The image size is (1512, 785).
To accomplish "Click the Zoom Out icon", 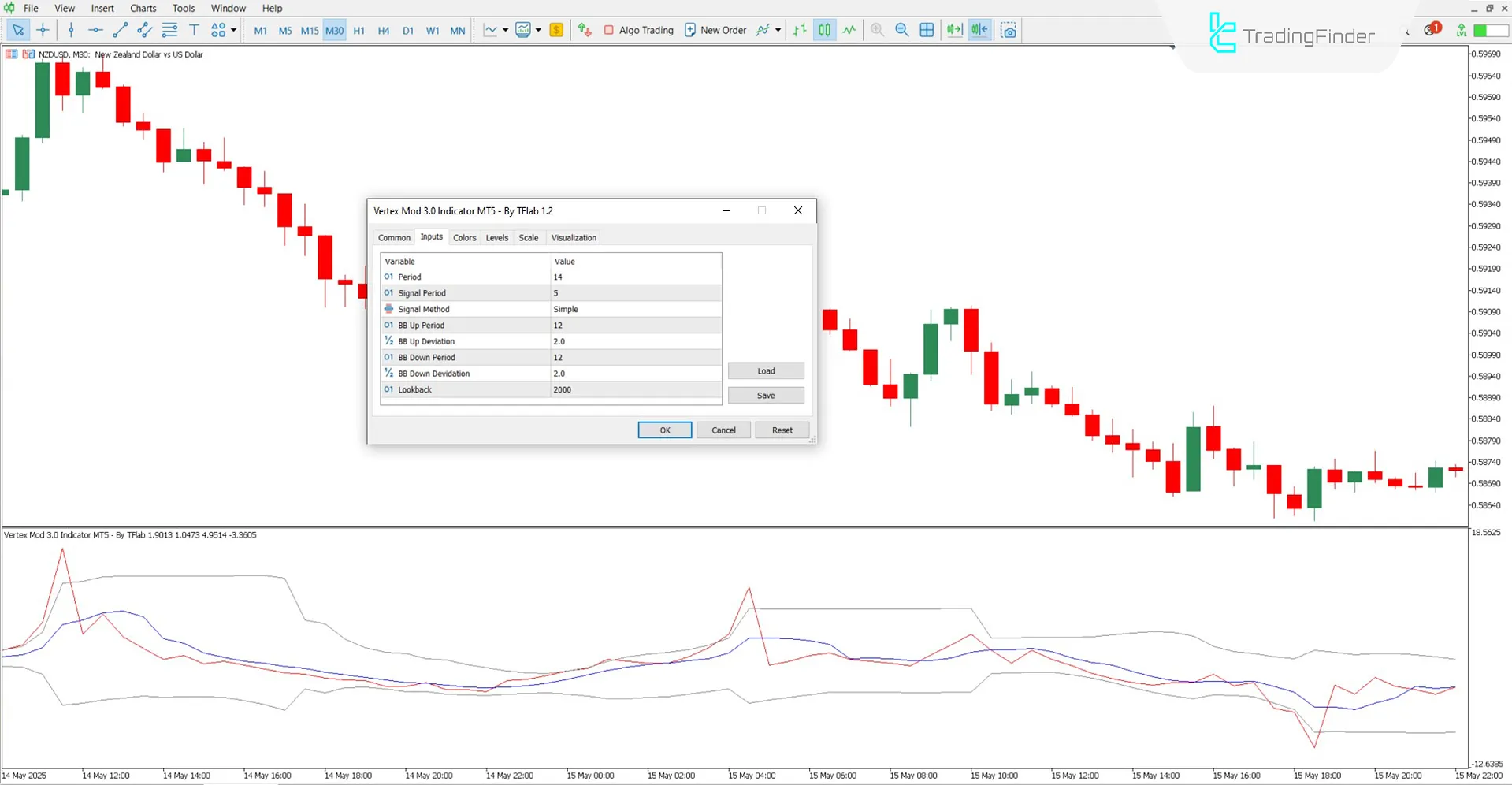I will coord(902,30).
